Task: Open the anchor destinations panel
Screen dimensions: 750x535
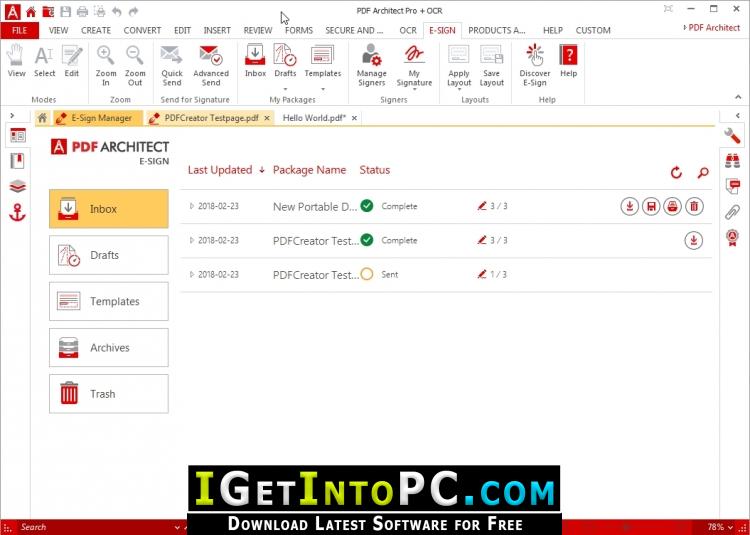Action: (x=18, y=212)
